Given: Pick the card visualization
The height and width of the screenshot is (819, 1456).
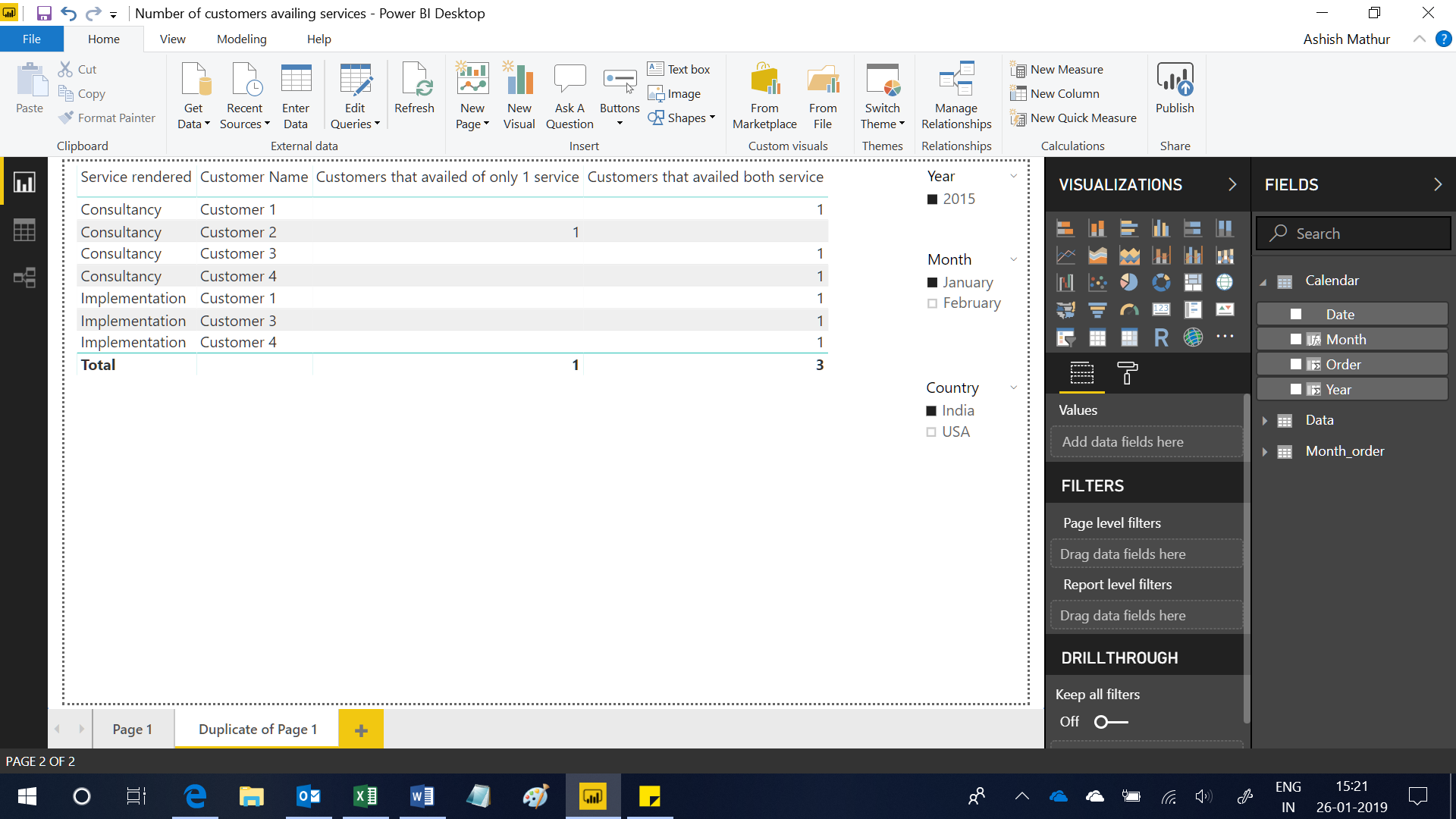Looking at the screenshot, I should pos(1161,310).
